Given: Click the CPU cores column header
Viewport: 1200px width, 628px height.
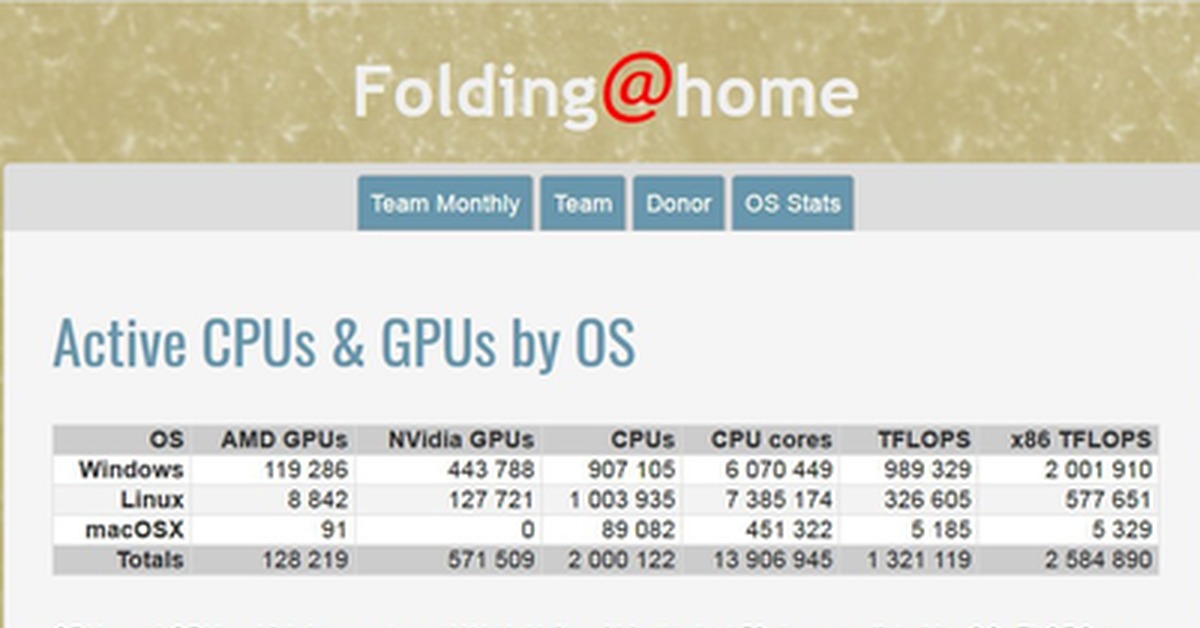Looking at the screenshot, I should click(x=771, y=439).
